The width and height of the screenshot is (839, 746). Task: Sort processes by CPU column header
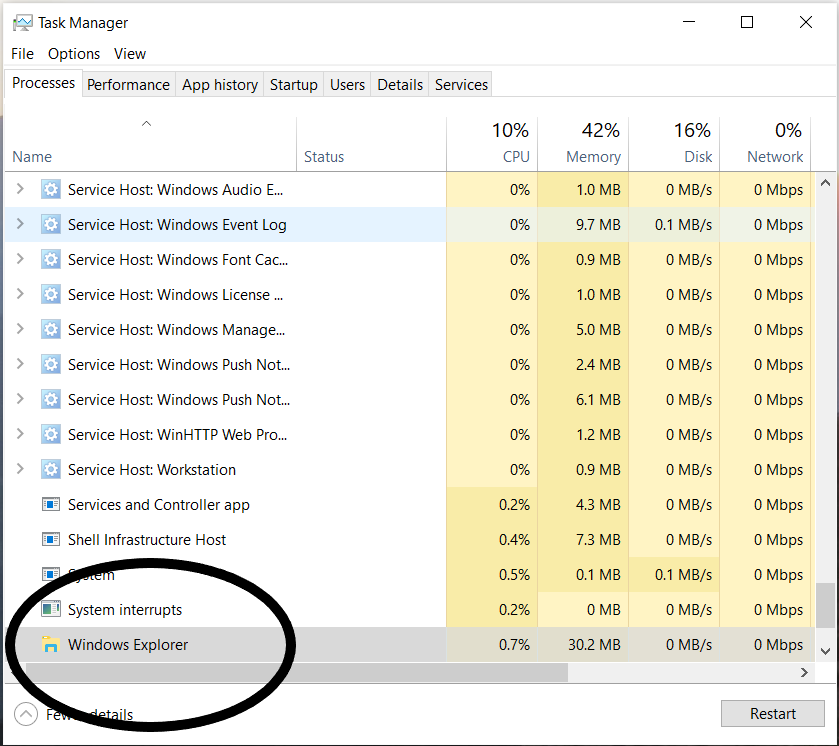point(509,145)
